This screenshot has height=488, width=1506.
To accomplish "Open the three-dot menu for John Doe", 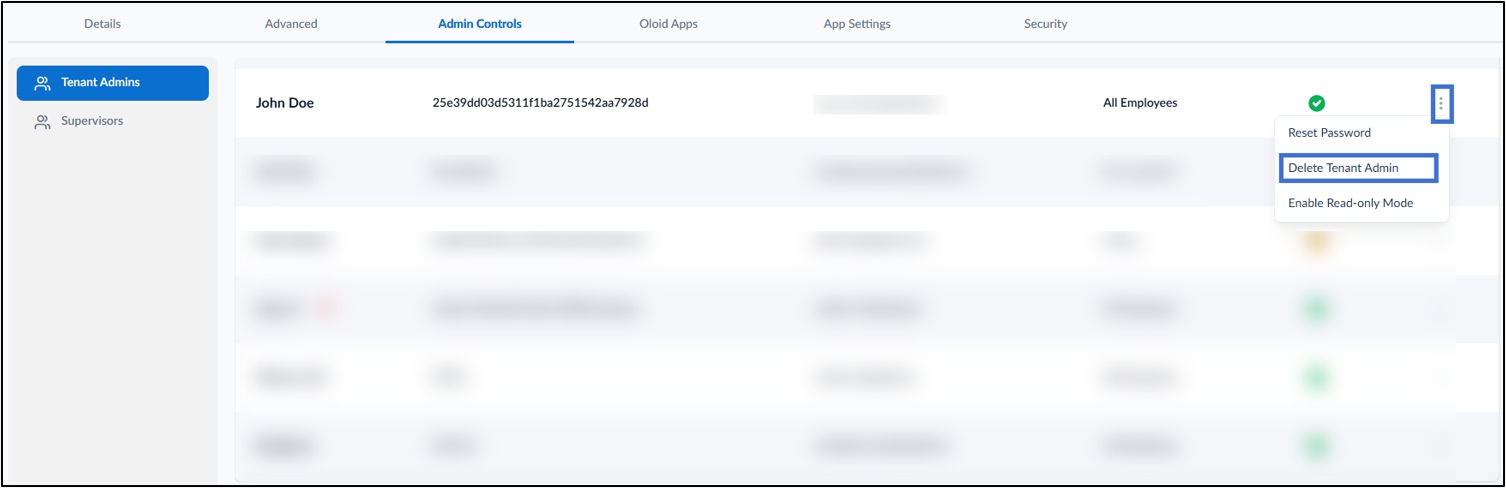I will (x=1441, y=102).
